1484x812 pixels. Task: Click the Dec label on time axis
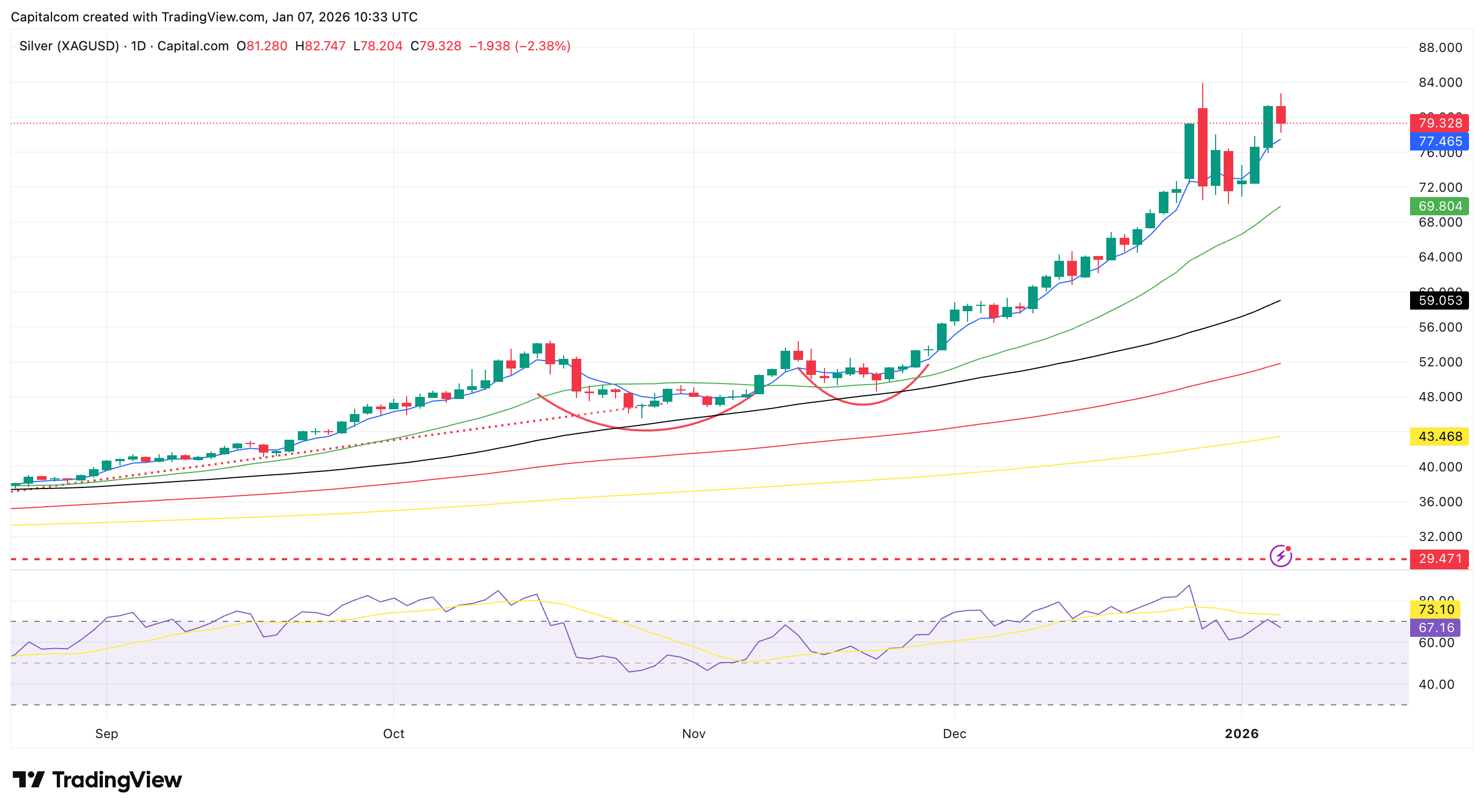954,734
